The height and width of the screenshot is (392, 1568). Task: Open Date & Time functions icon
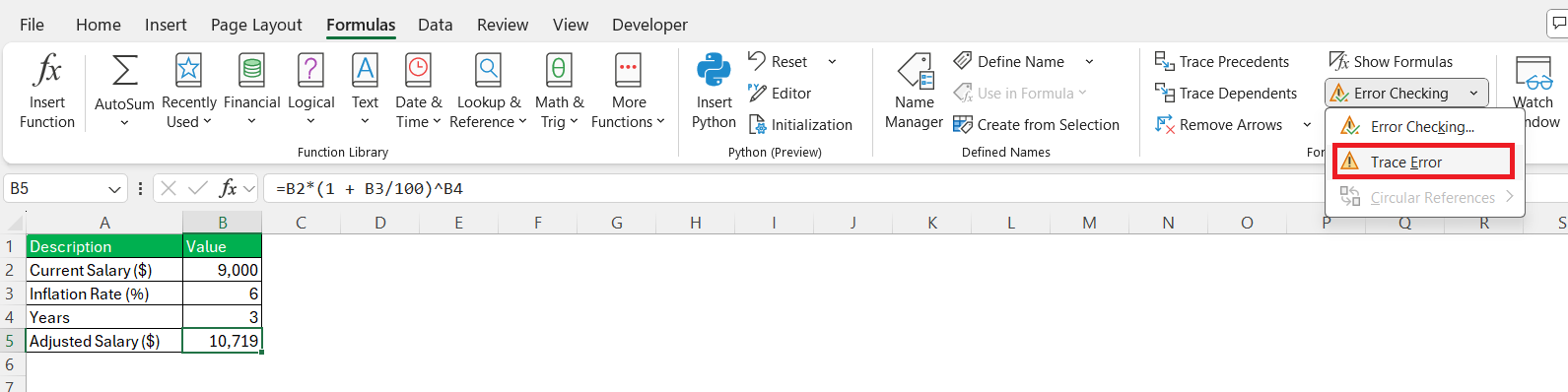[x=419, y=71]
